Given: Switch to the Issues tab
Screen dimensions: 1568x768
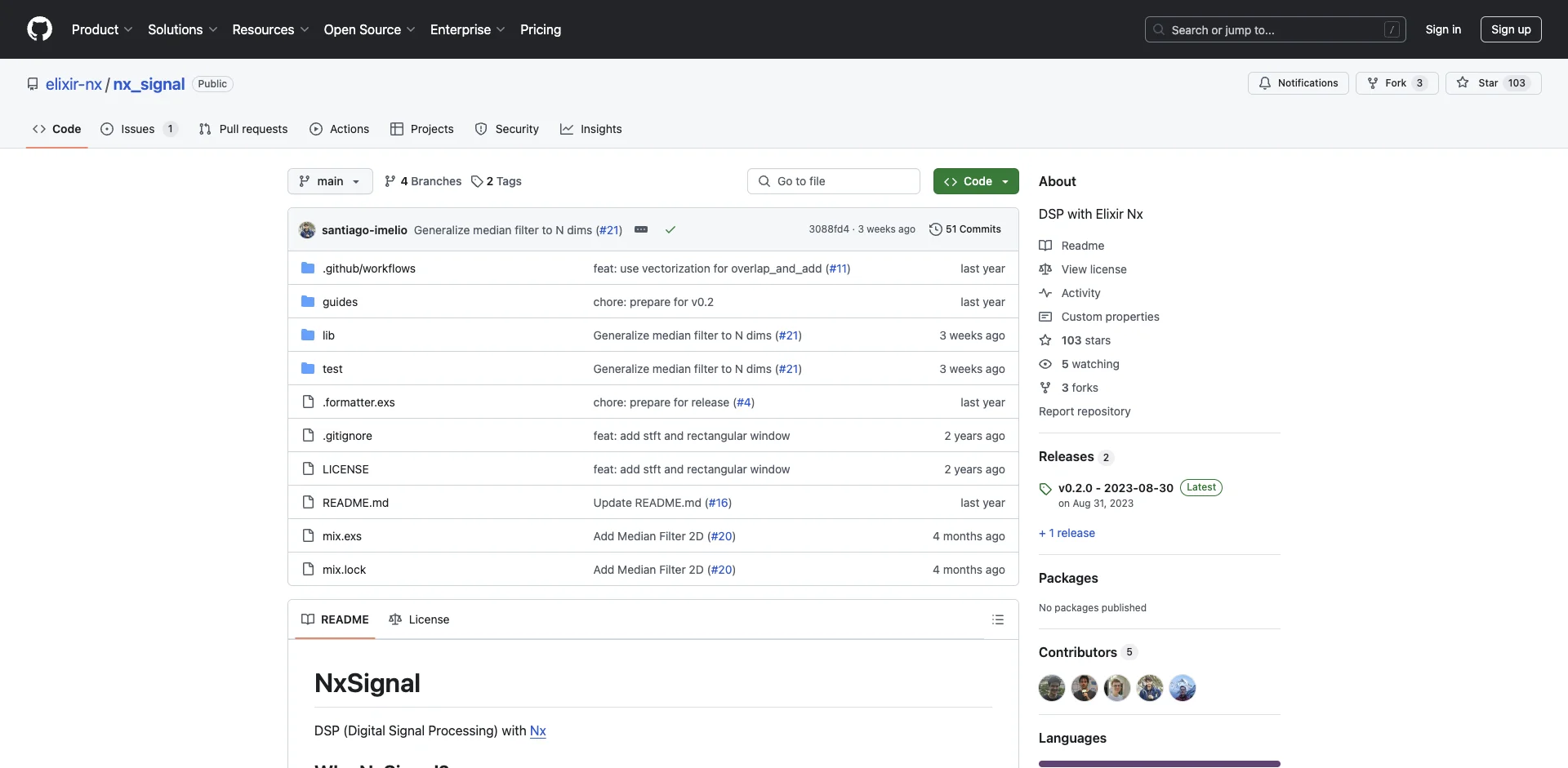Looking at the screenshot, I should (139, 129).
